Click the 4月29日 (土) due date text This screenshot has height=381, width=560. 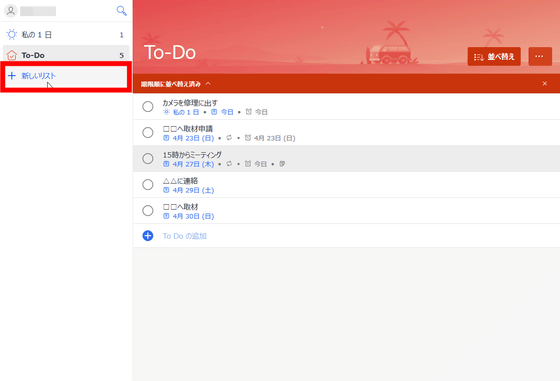(x=193, y=190)
